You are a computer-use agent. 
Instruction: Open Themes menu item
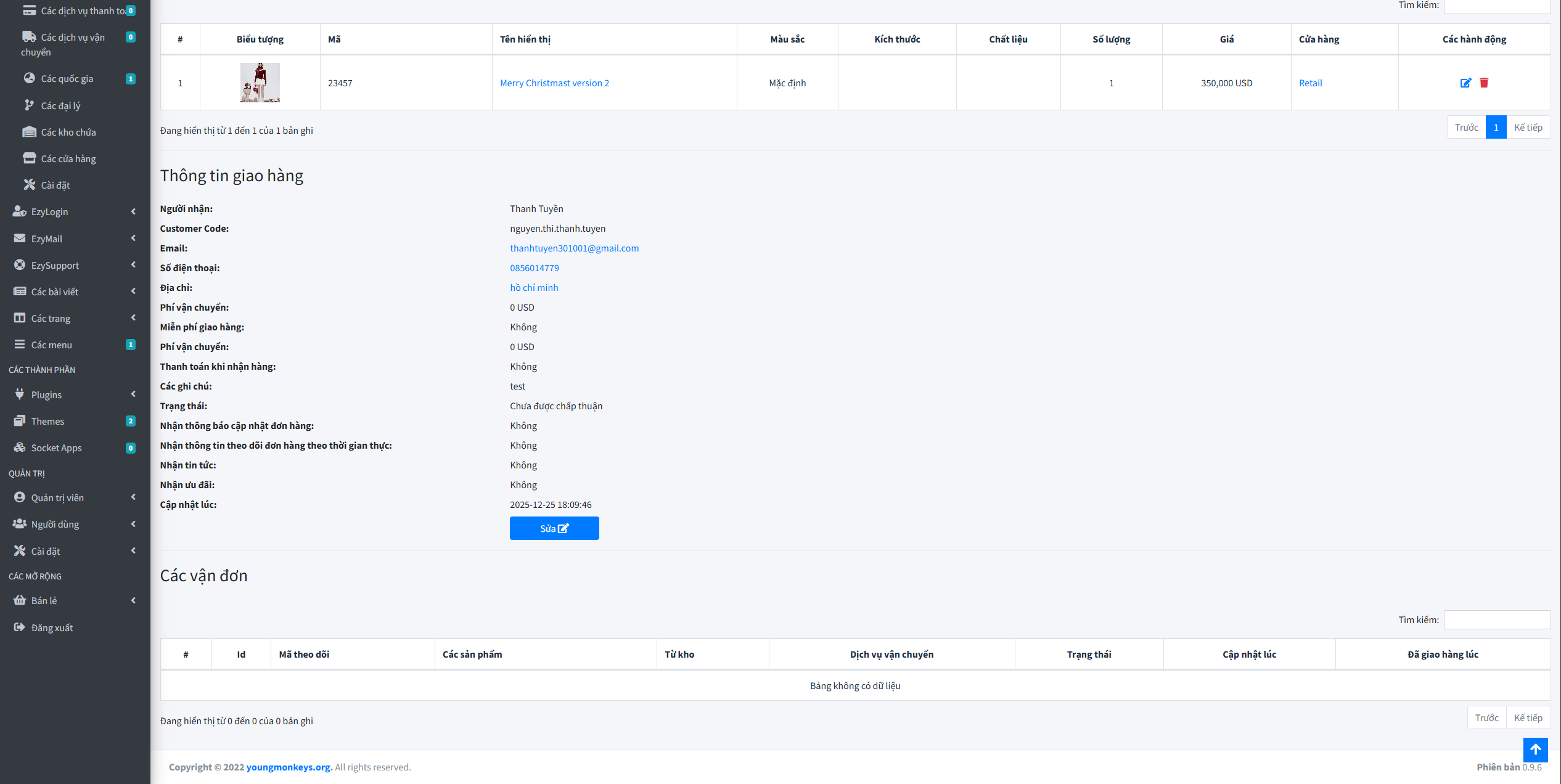pyautogui.click(x=47, y=422)
